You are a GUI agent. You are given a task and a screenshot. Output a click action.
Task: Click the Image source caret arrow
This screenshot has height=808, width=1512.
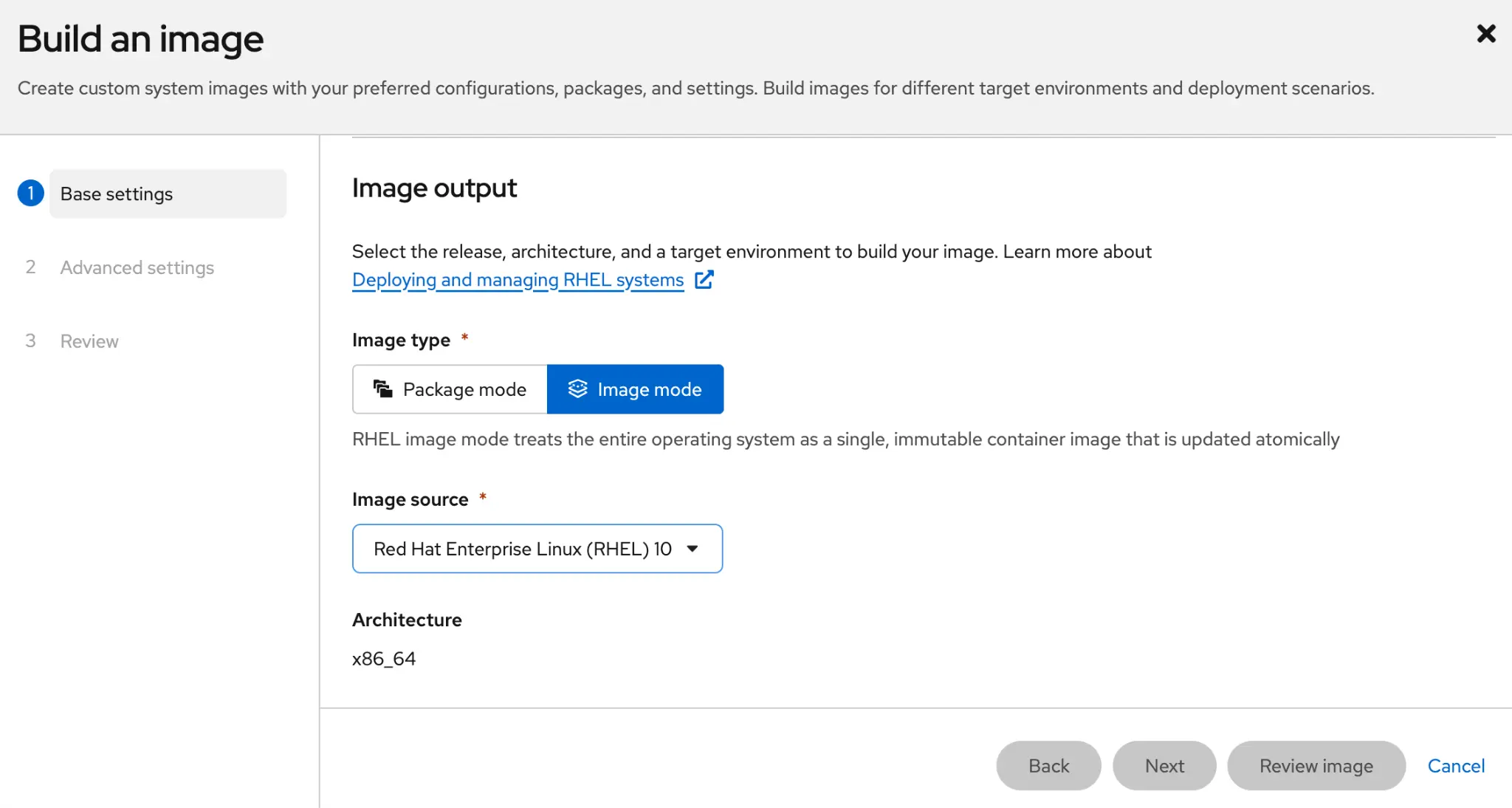pyautogui.click(x=693, y=549)
